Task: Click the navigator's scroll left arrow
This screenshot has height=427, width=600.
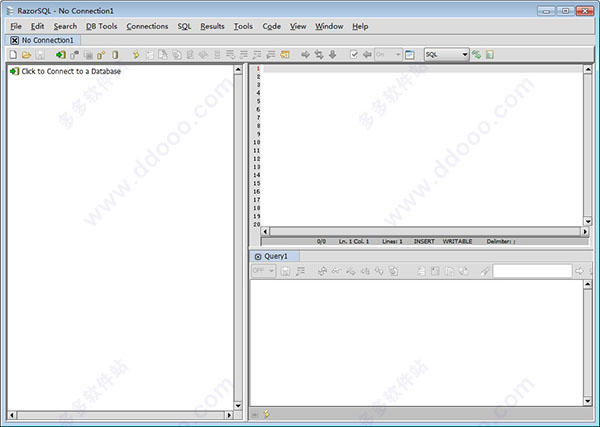Action: click(12, 415)
